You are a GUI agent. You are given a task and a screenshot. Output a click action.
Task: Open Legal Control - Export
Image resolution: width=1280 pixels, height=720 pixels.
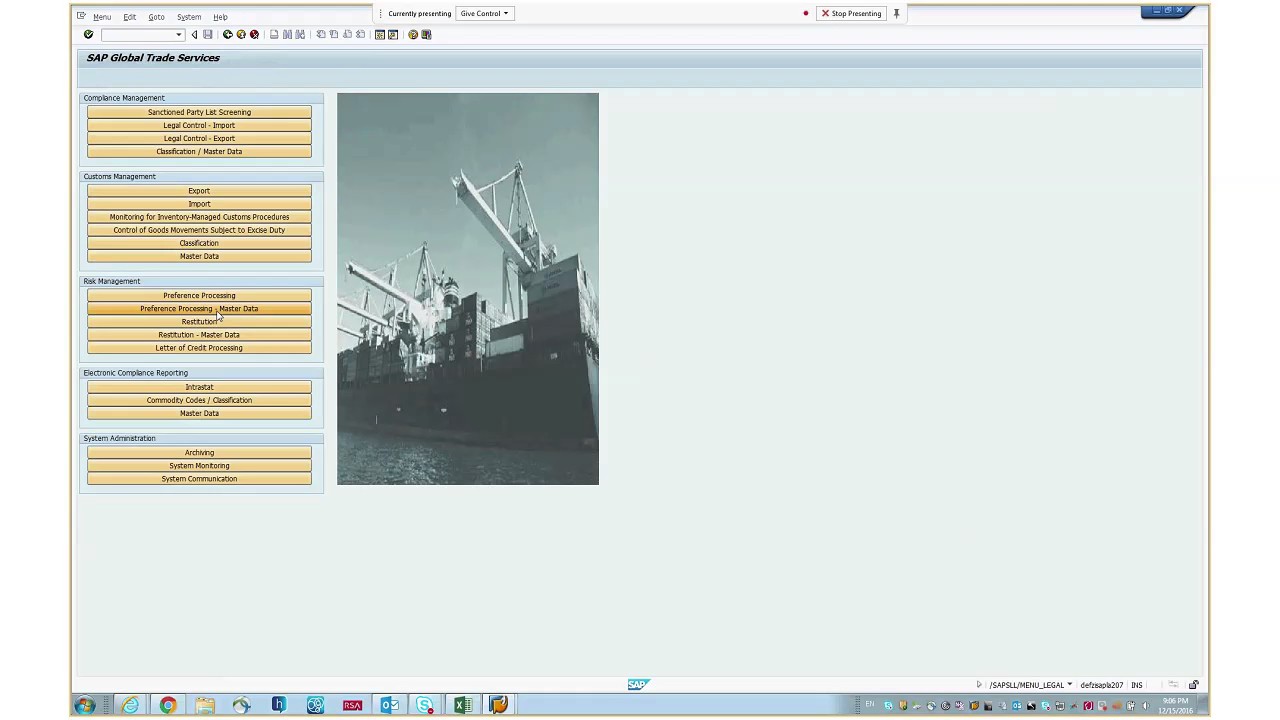(199, 138)
